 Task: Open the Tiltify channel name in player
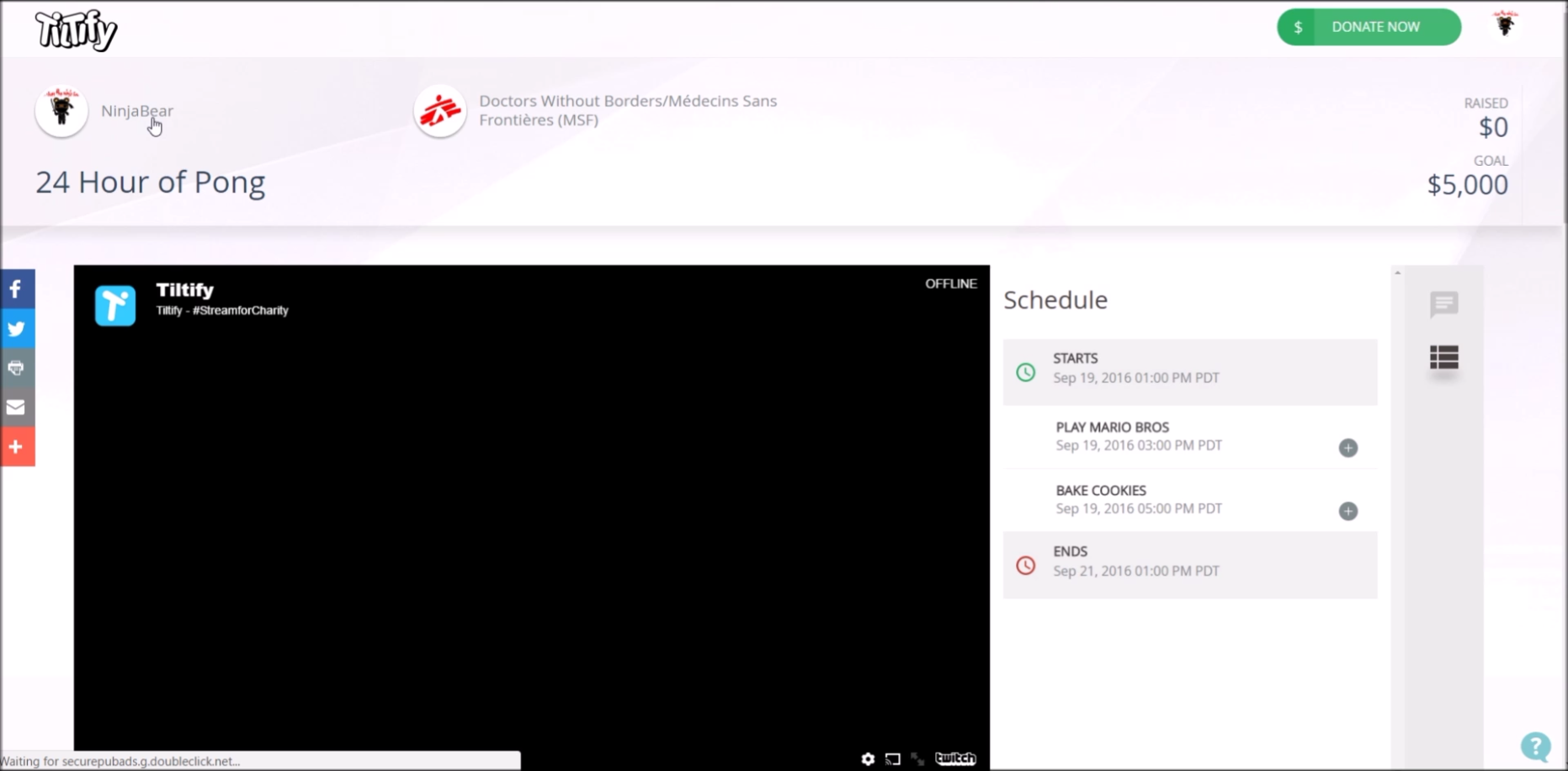click(x=185, y=290)
